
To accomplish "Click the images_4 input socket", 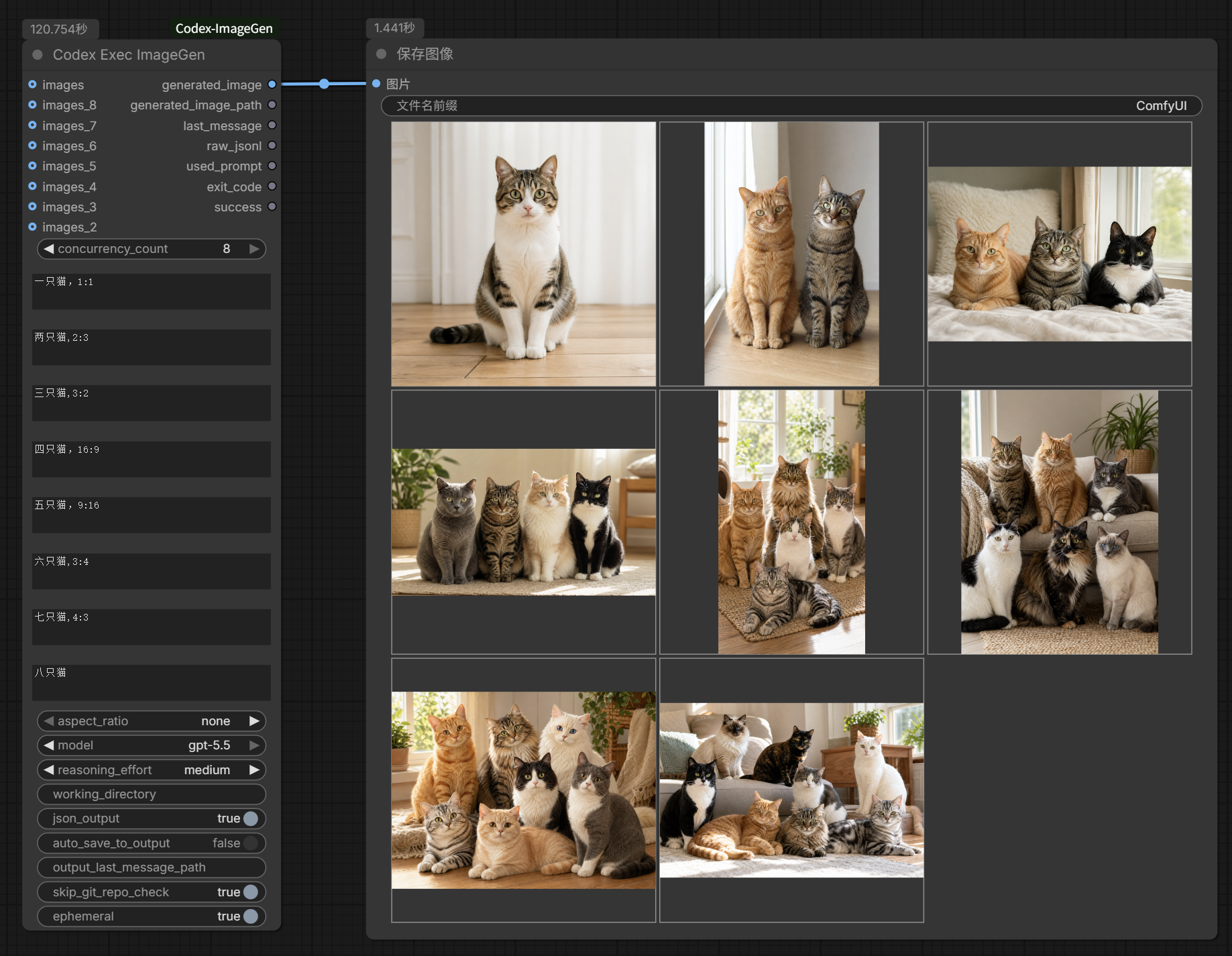I will 32,187.
